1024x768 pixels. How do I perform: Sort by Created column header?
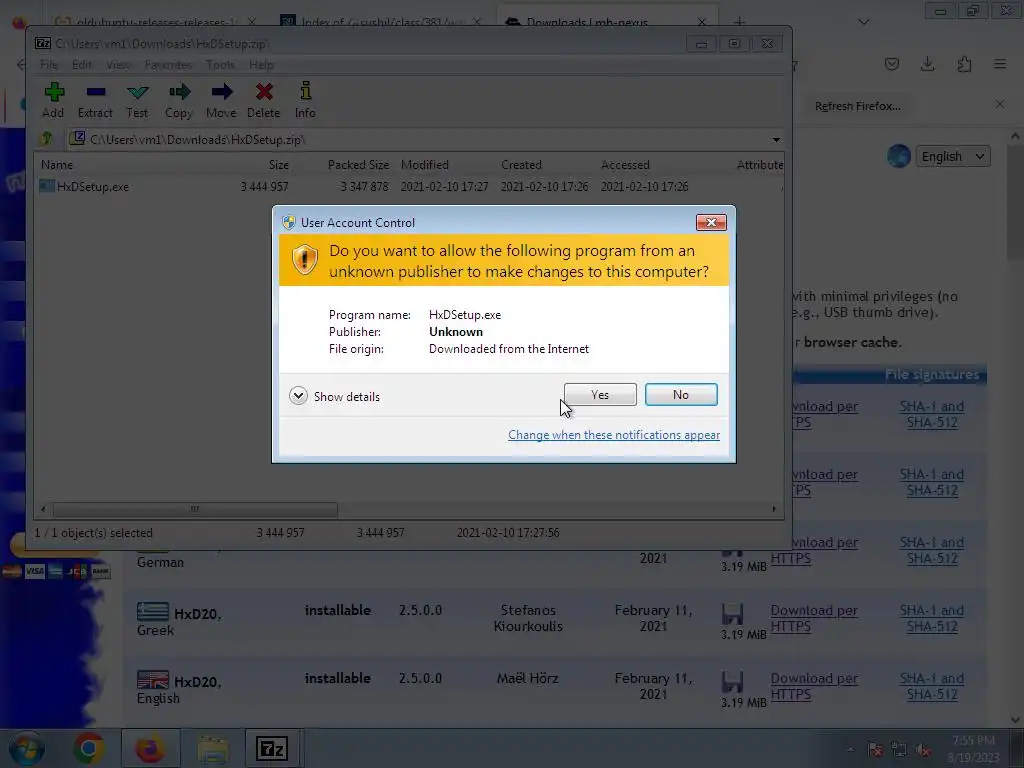coord(521,165)
